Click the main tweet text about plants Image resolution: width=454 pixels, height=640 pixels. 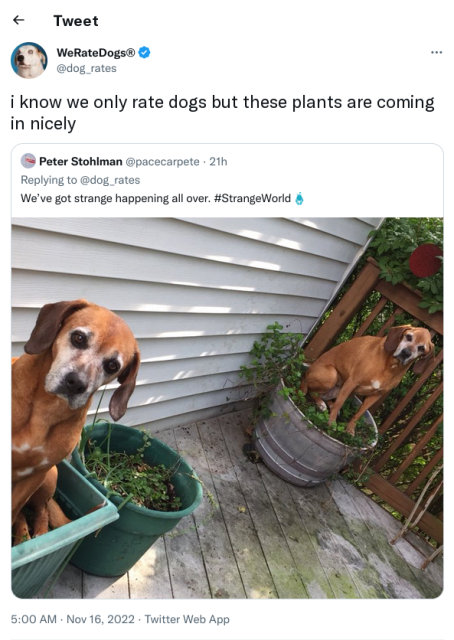[223, 113]
